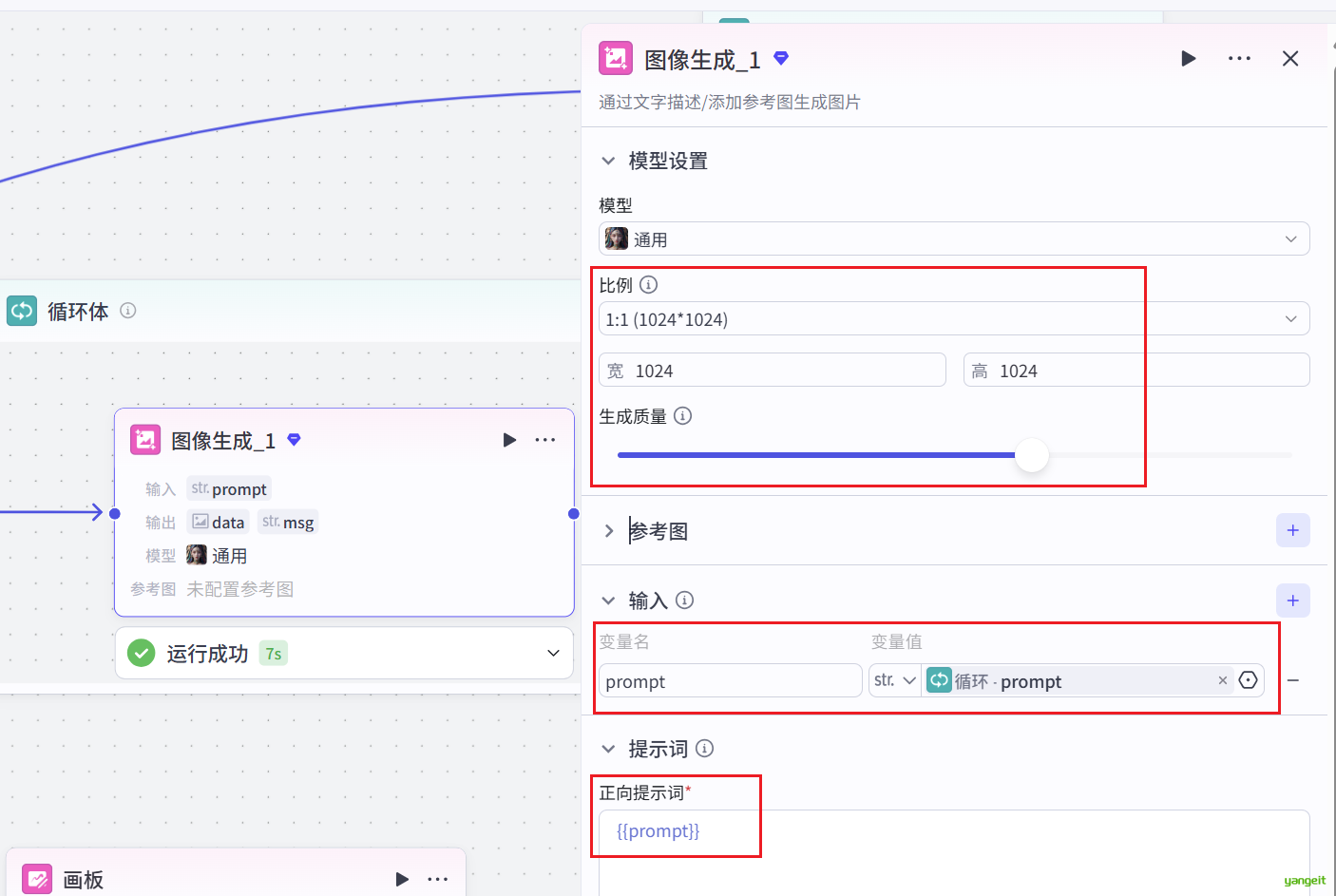The image size is (1336, 896).
Task: Add a new input variable
Action: coord(1292,601)
